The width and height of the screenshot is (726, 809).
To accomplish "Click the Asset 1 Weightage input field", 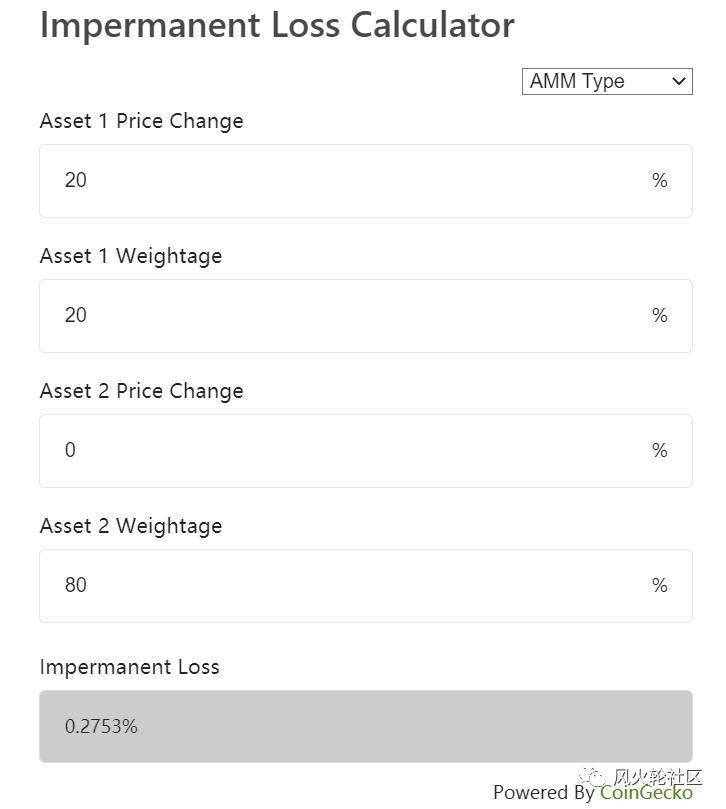I will [340, 316].
